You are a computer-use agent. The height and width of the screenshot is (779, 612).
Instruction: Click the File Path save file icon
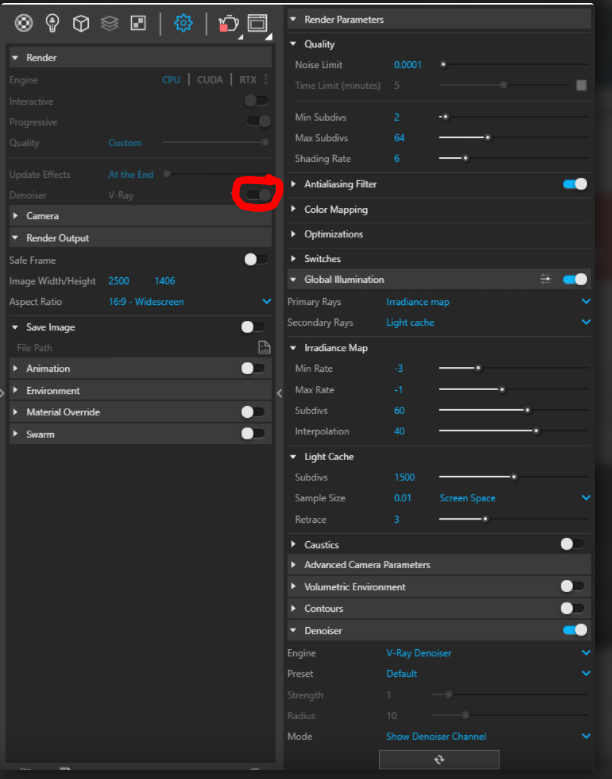(x=264, y=348)
